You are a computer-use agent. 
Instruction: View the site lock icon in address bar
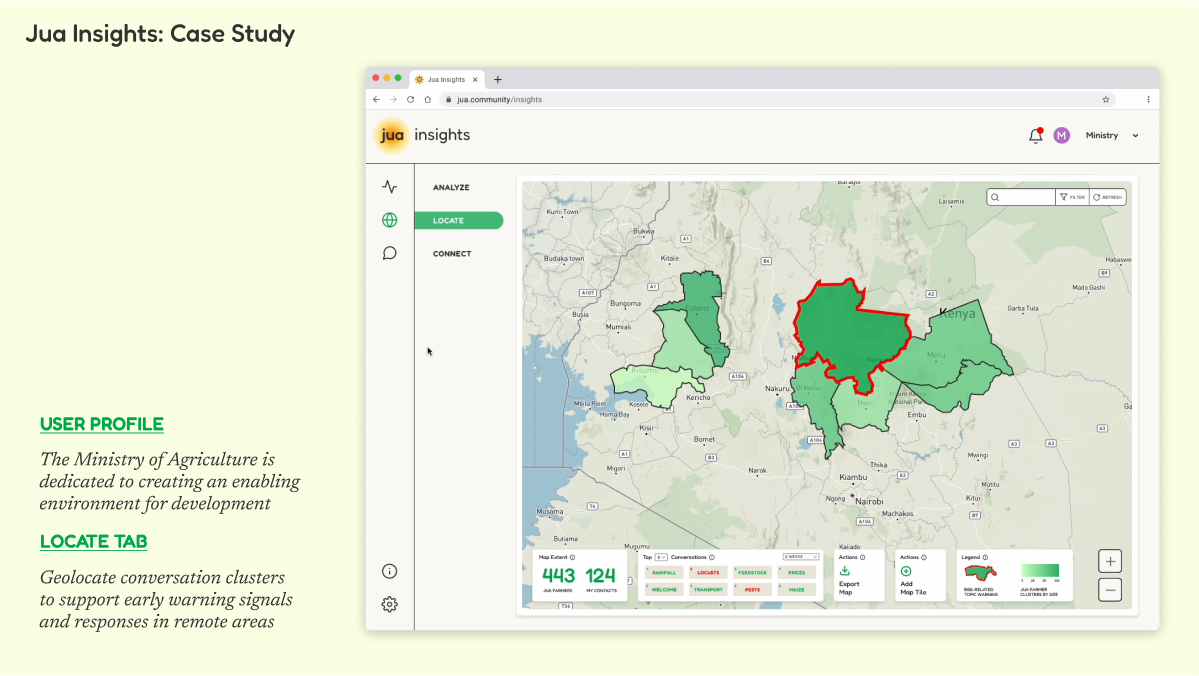[449, 99]
